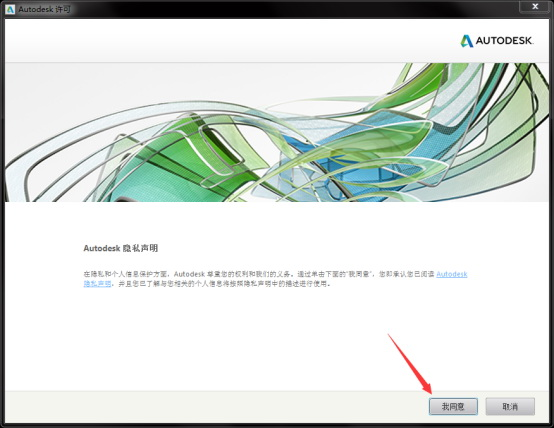
Task: Click the Autodesk triangular A logo mark
Action: 467,41
